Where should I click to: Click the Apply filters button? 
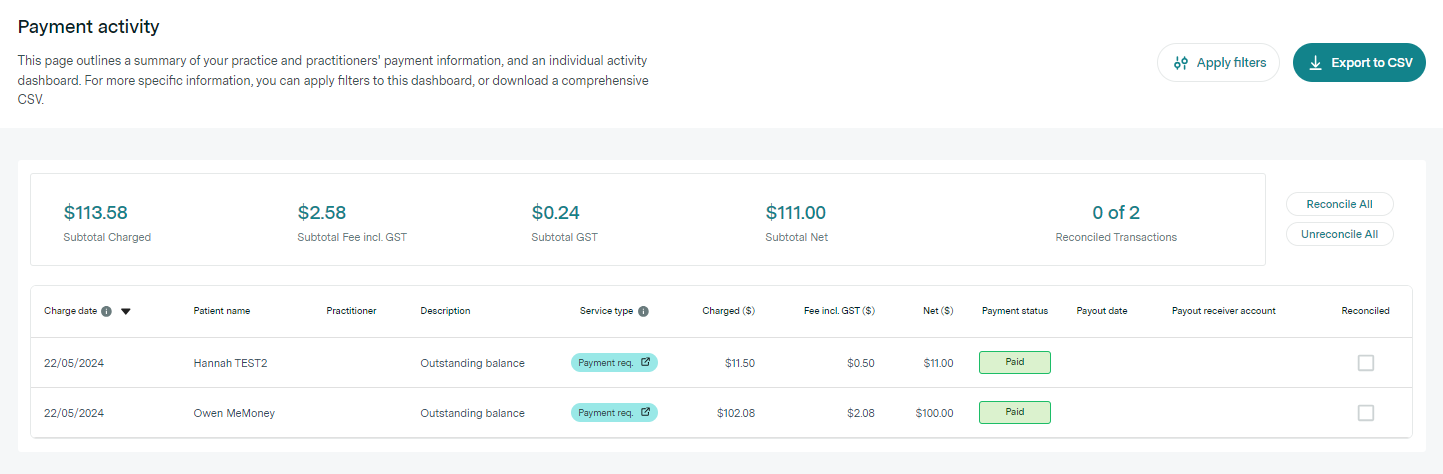1218,63
